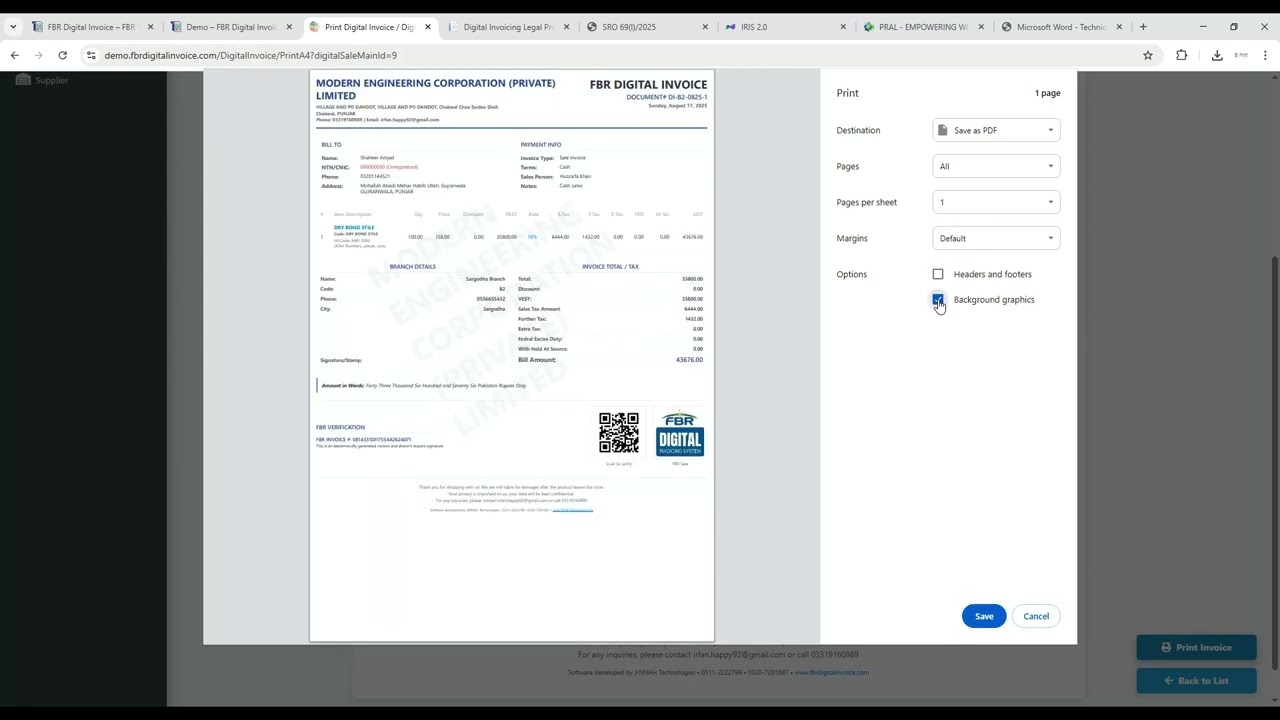
Task: Click the Print Invoice button behind the dialog
Action: pos(1196,647)
